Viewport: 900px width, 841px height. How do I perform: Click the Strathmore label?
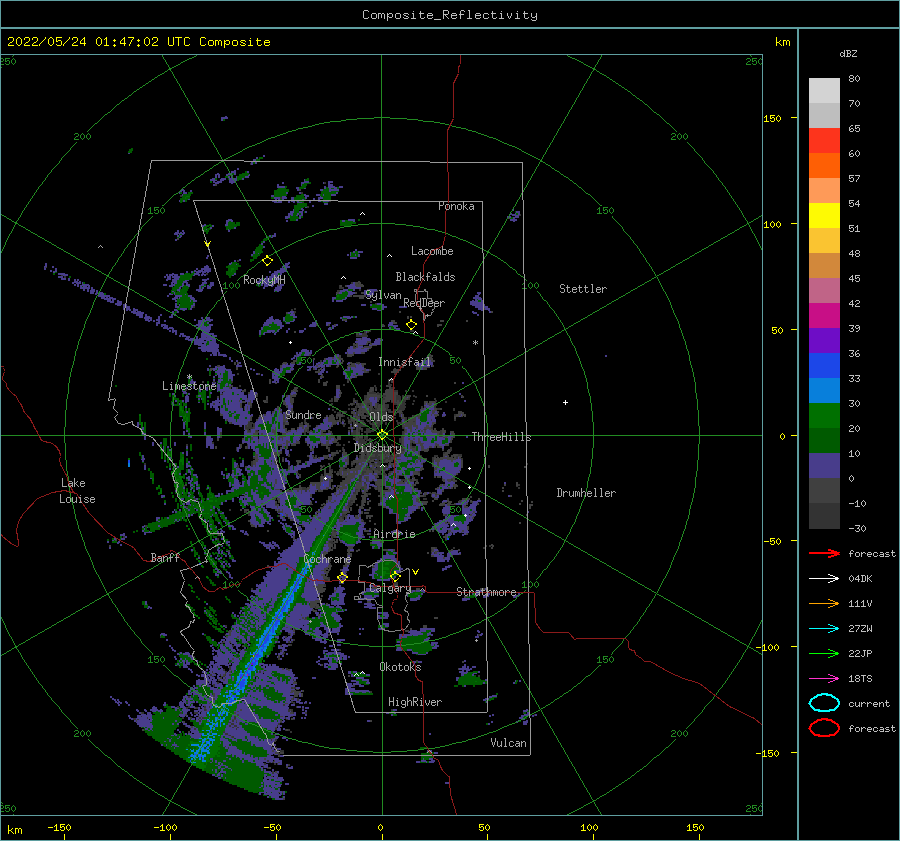tap(487, 592)
